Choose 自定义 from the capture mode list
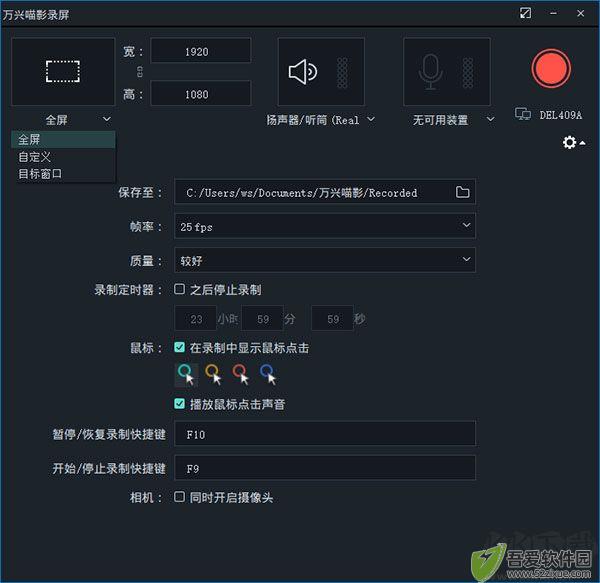600x583 pixels. pos(63,156)
